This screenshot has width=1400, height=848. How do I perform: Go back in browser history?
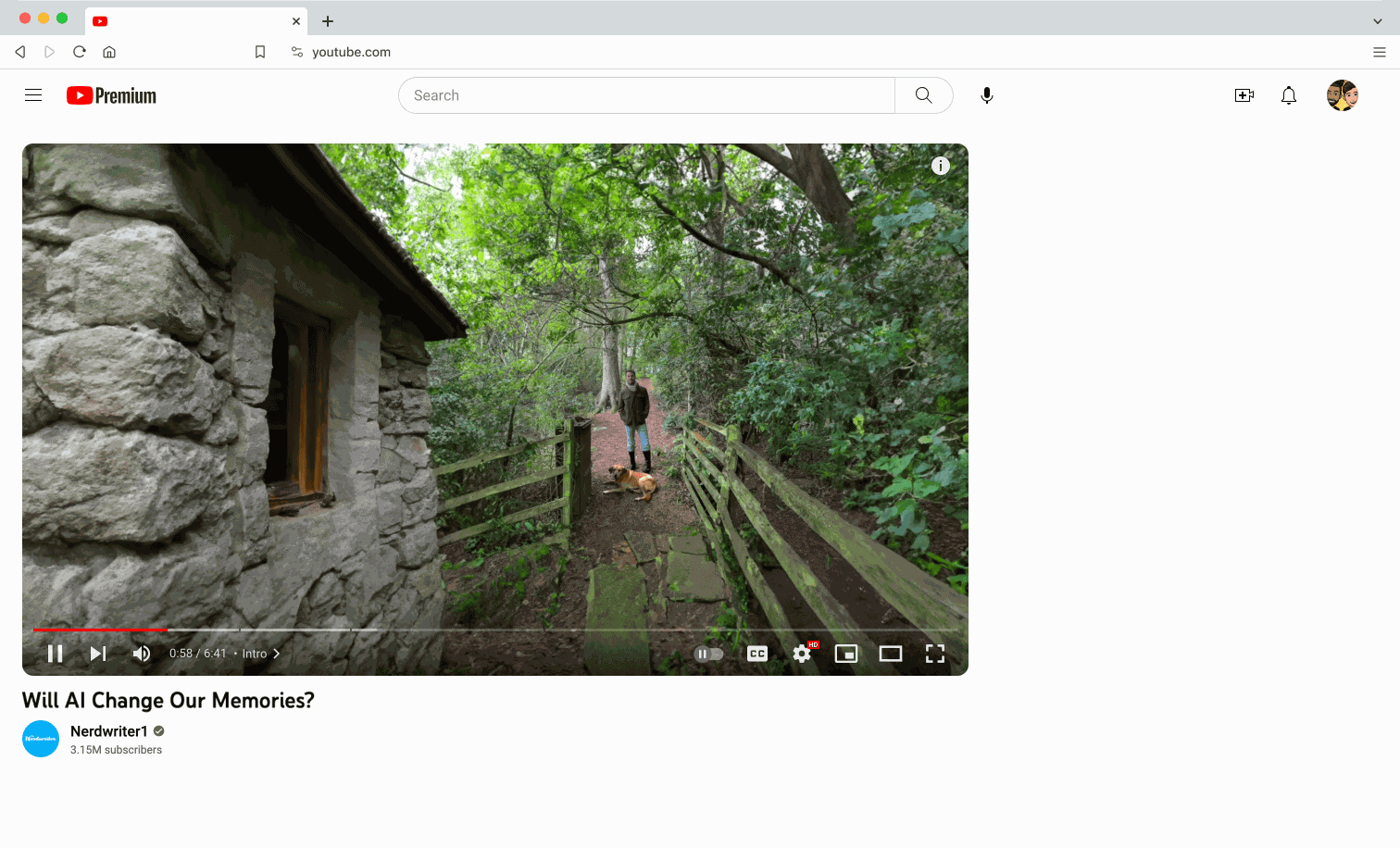click(x=20, y=52)
